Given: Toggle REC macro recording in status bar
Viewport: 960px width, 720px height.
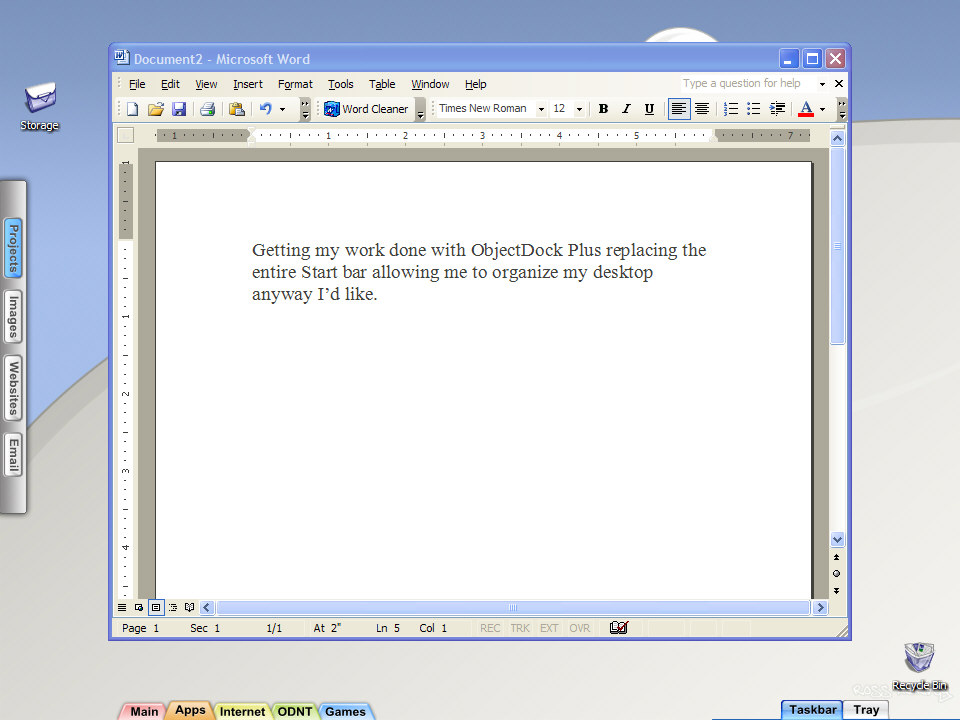Looking at the screenshot, I should coord(490,628).
